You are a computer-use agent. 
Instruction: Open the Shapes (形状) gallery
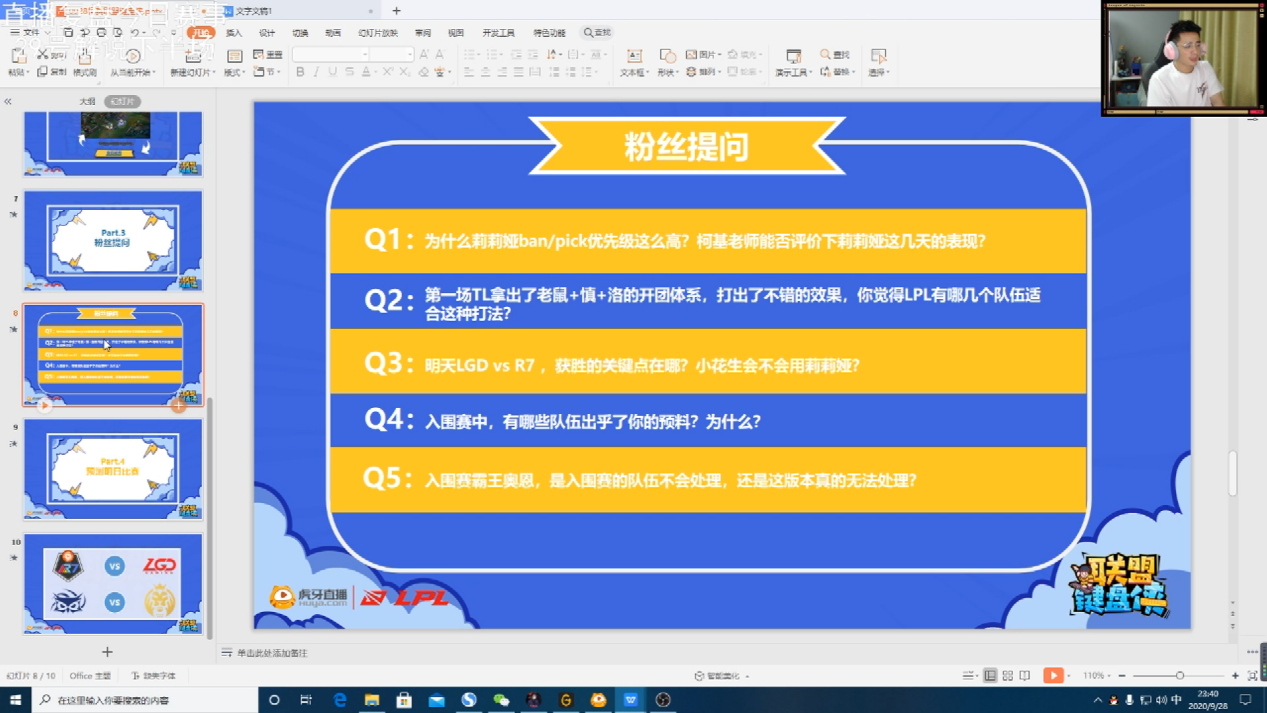click(667, 62)
